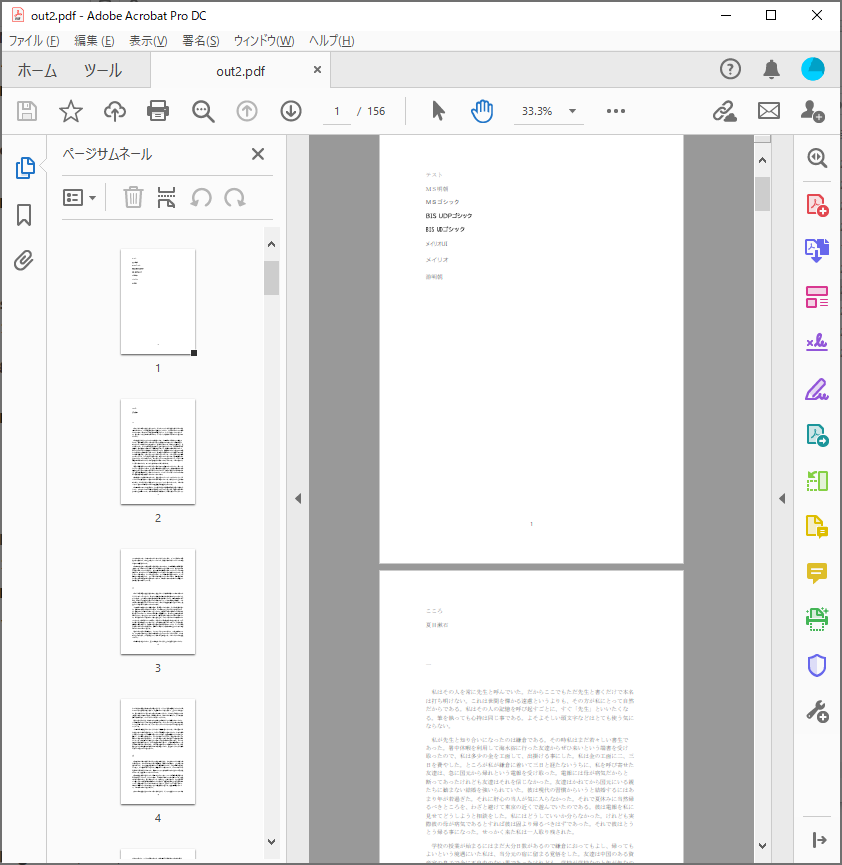Click the 156 total page count
The height and width of the screenshot is (865, 842).
coord(376,111)
